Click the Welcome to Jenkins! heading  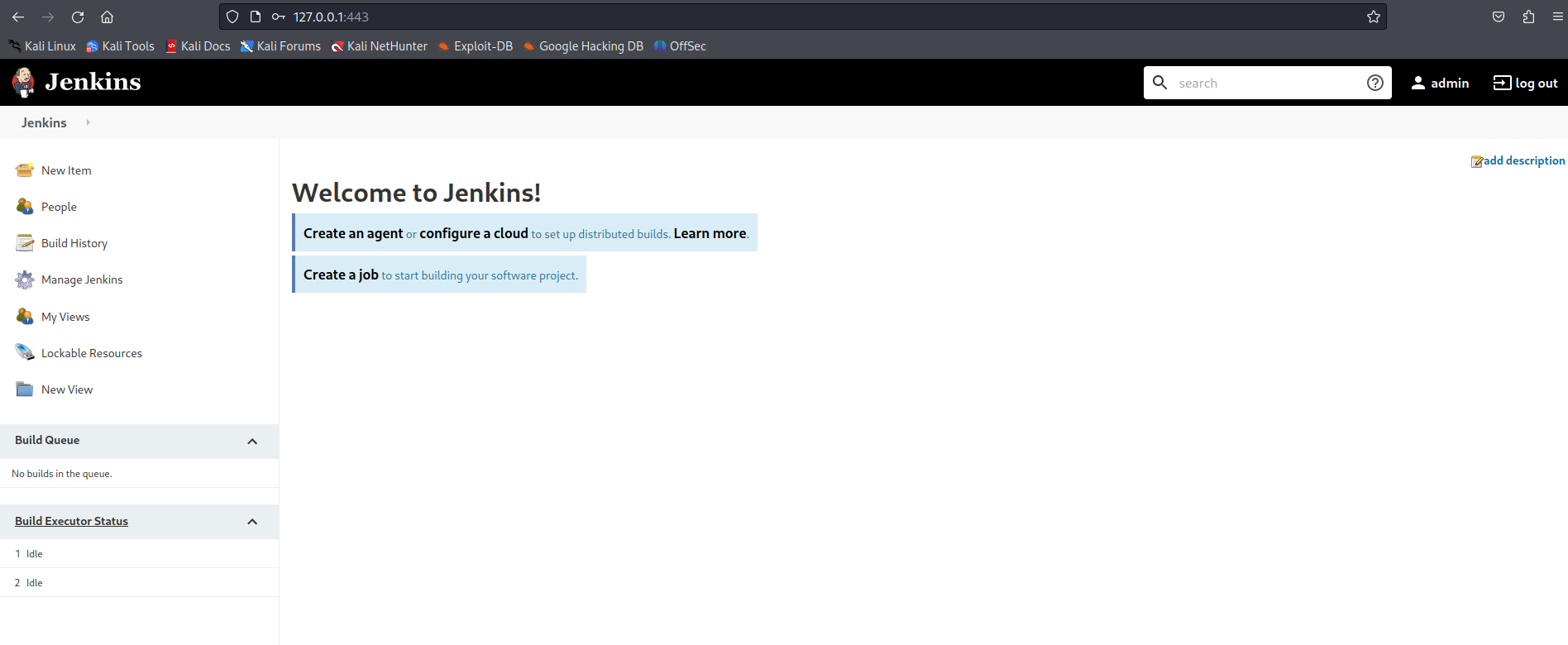click(417, 193)
